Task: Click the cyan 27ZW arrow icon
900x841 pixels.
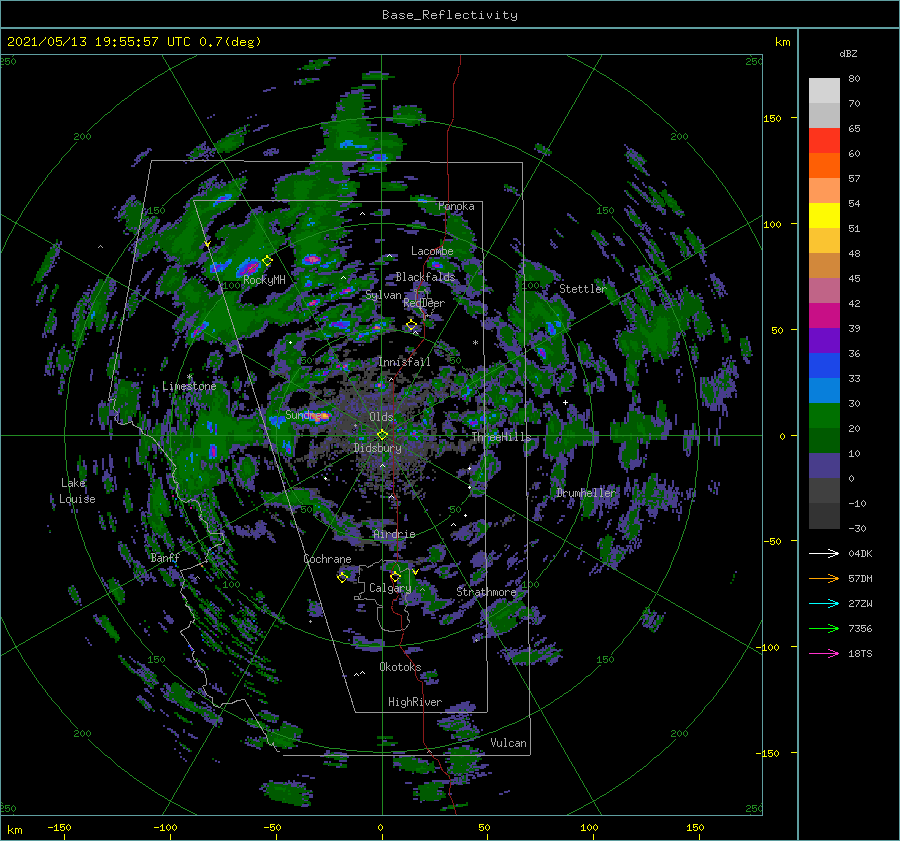Action: tap(824, 603)
